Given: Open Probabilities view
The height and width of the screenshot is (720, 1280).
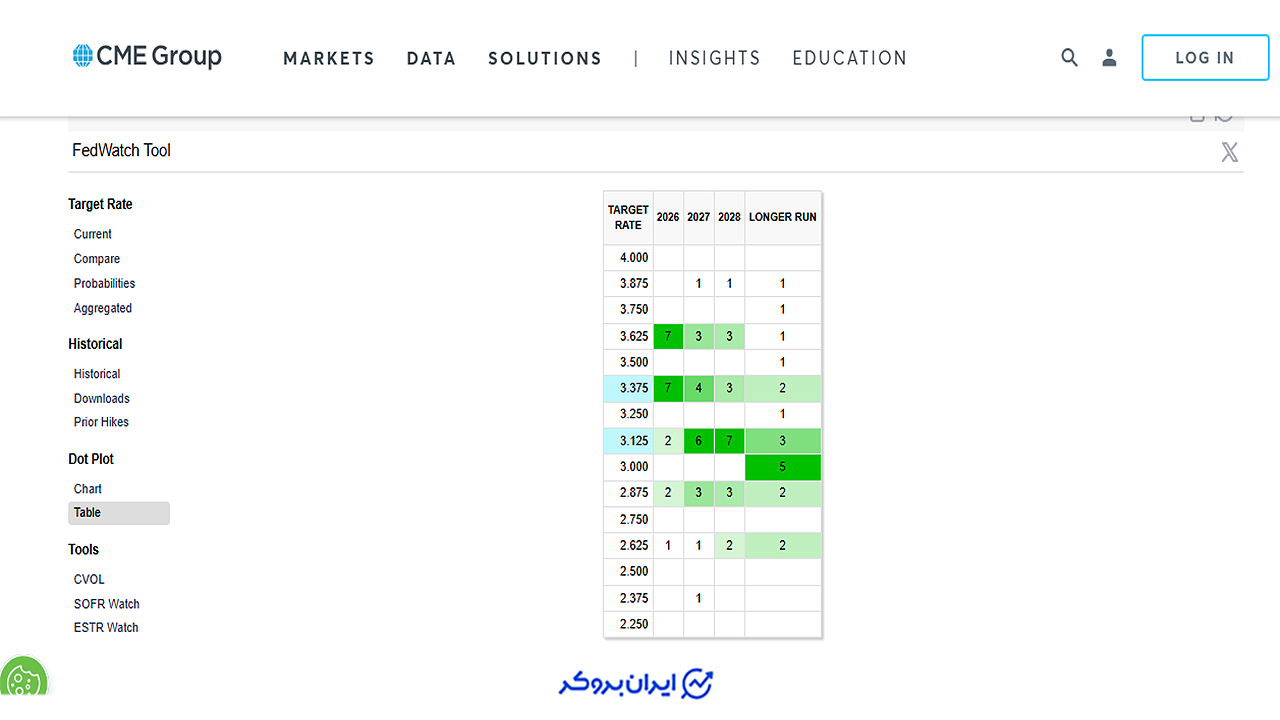Looking at the screenshot, I should pos(104,284).
